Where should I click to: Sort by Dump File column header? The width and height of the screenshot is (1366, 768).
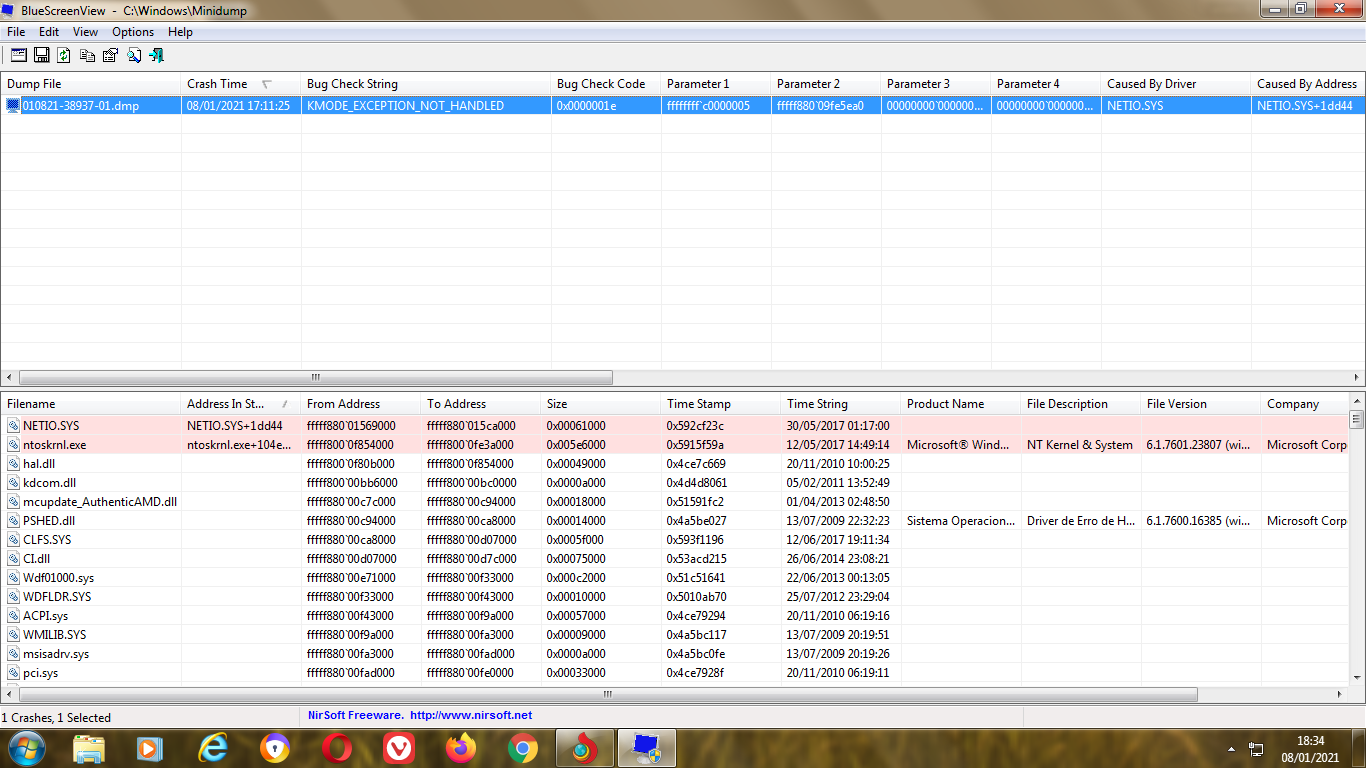(90, 84)
